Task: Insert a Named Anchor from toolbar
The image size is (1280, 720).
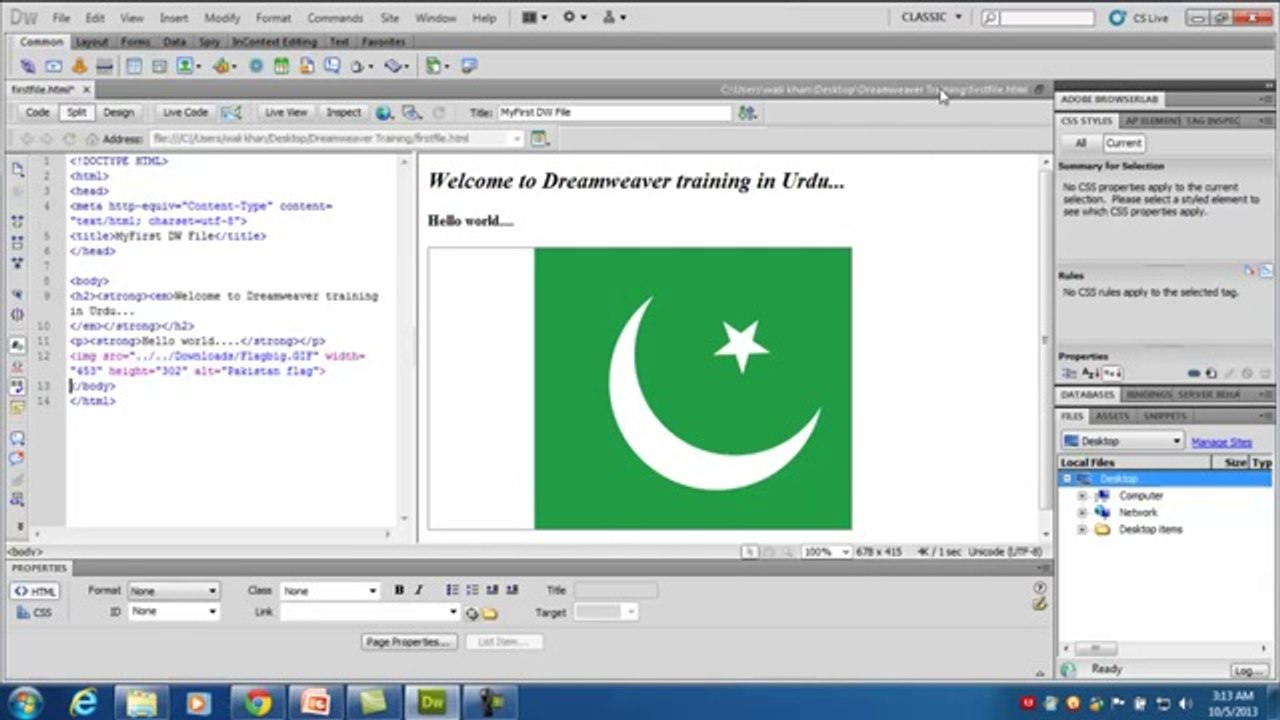Action: pyautogui.click(x=79, y=66)
